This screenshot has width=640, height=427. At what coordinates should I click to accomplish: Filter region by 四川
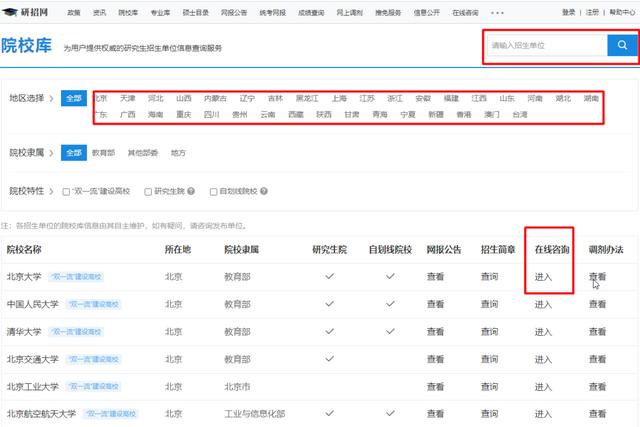(x=212, y=115)
